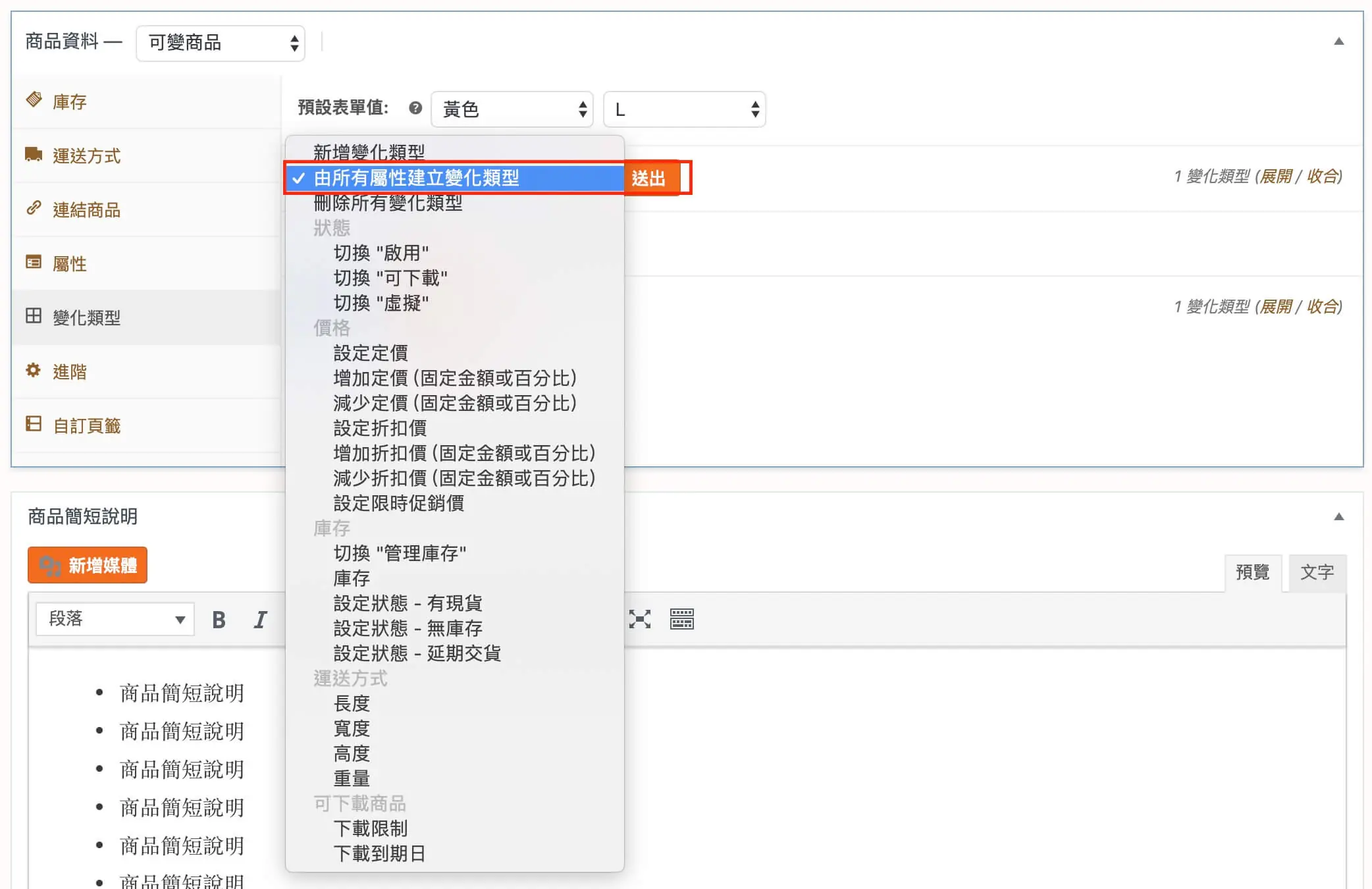Click the first 商品簡短說明 bullet in editor

pos(182,693)
